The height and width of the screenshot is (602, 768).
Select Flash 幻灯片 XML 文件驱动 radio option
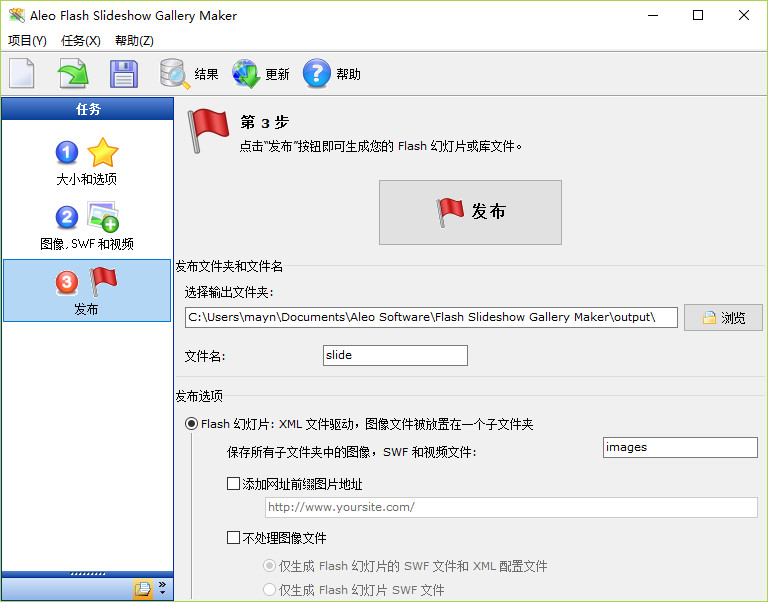[x=192, y=424]
